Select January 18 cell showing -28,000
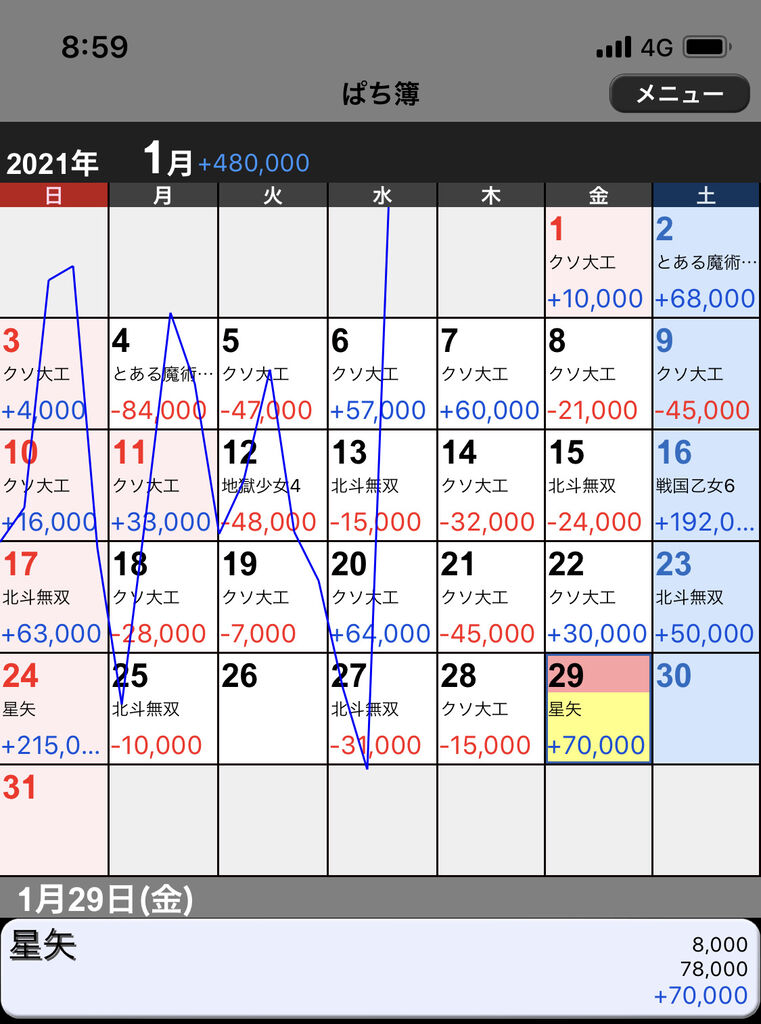761x1024 pixels. tap(163, 597)
